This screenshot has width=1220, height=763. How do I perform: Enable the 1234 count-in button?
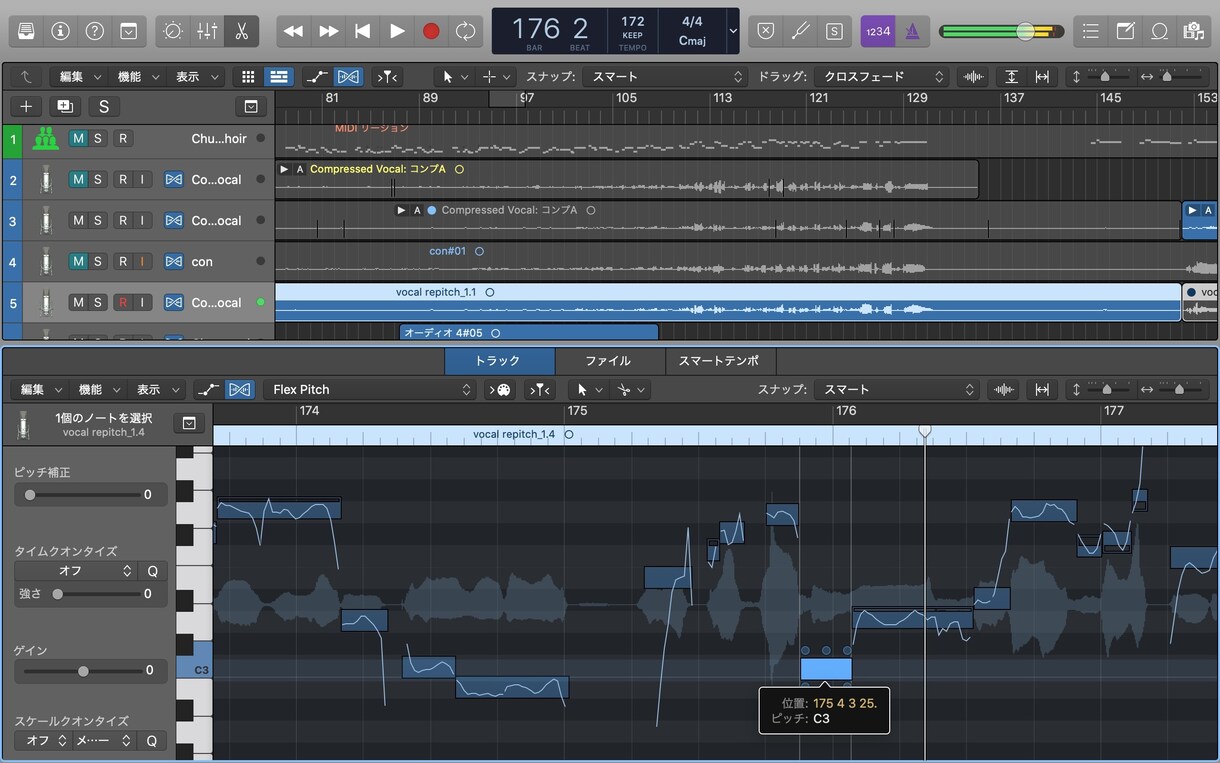coord(878,31)
